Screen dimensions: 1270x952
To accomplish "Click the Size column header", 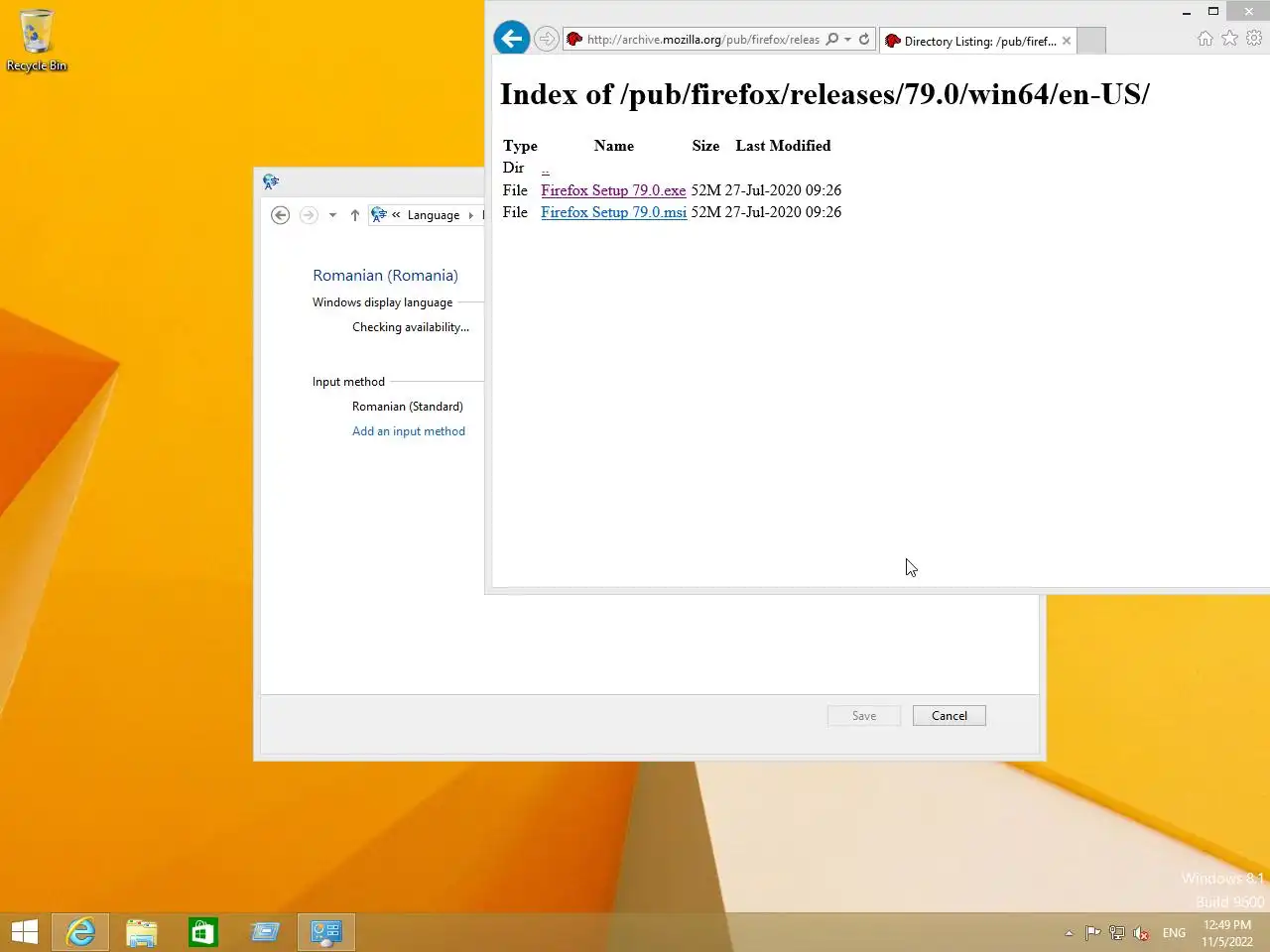I will coord(705,146).
